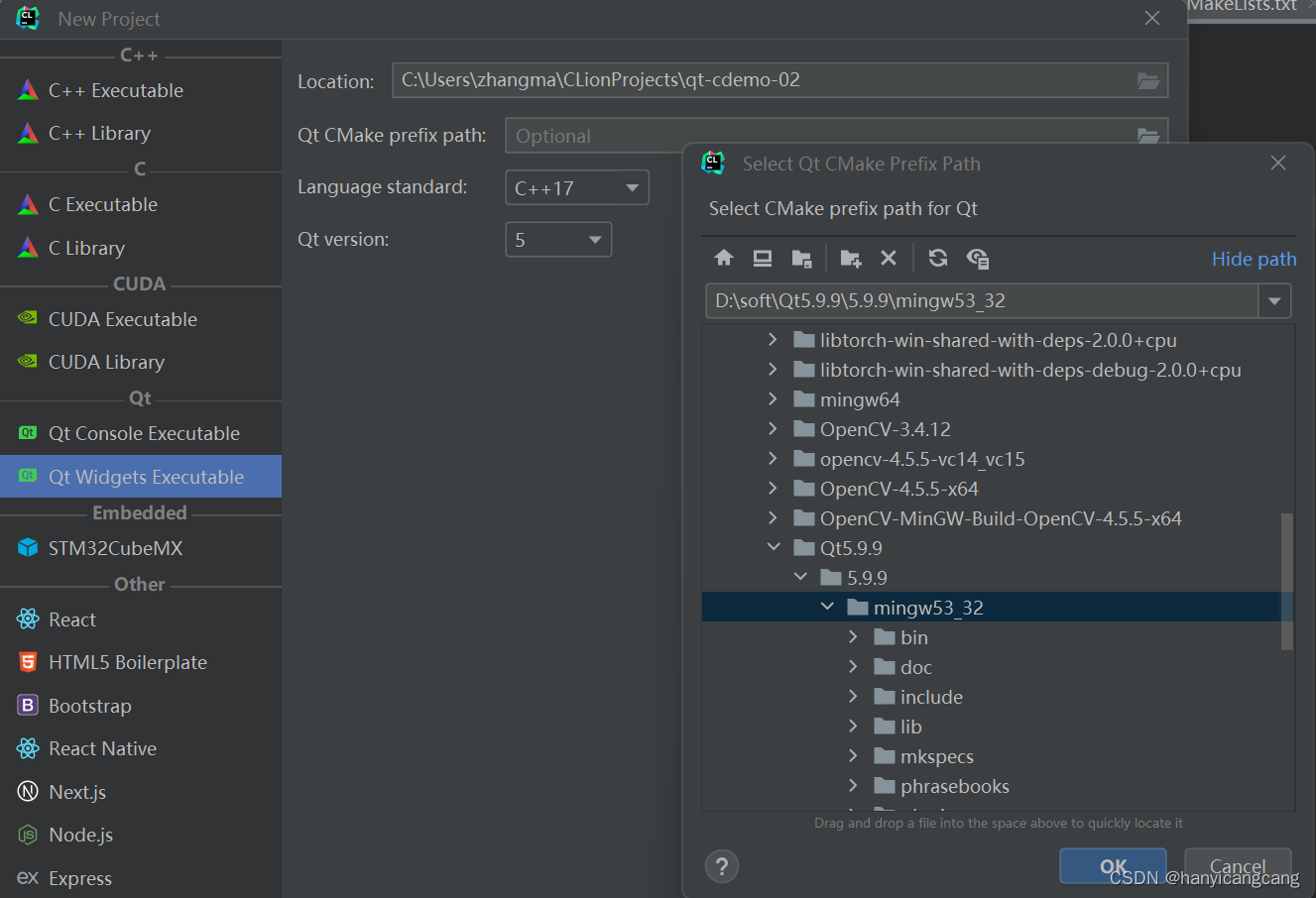Expand the OpenCV-3.4.12 folder

(x=774, y=428)
